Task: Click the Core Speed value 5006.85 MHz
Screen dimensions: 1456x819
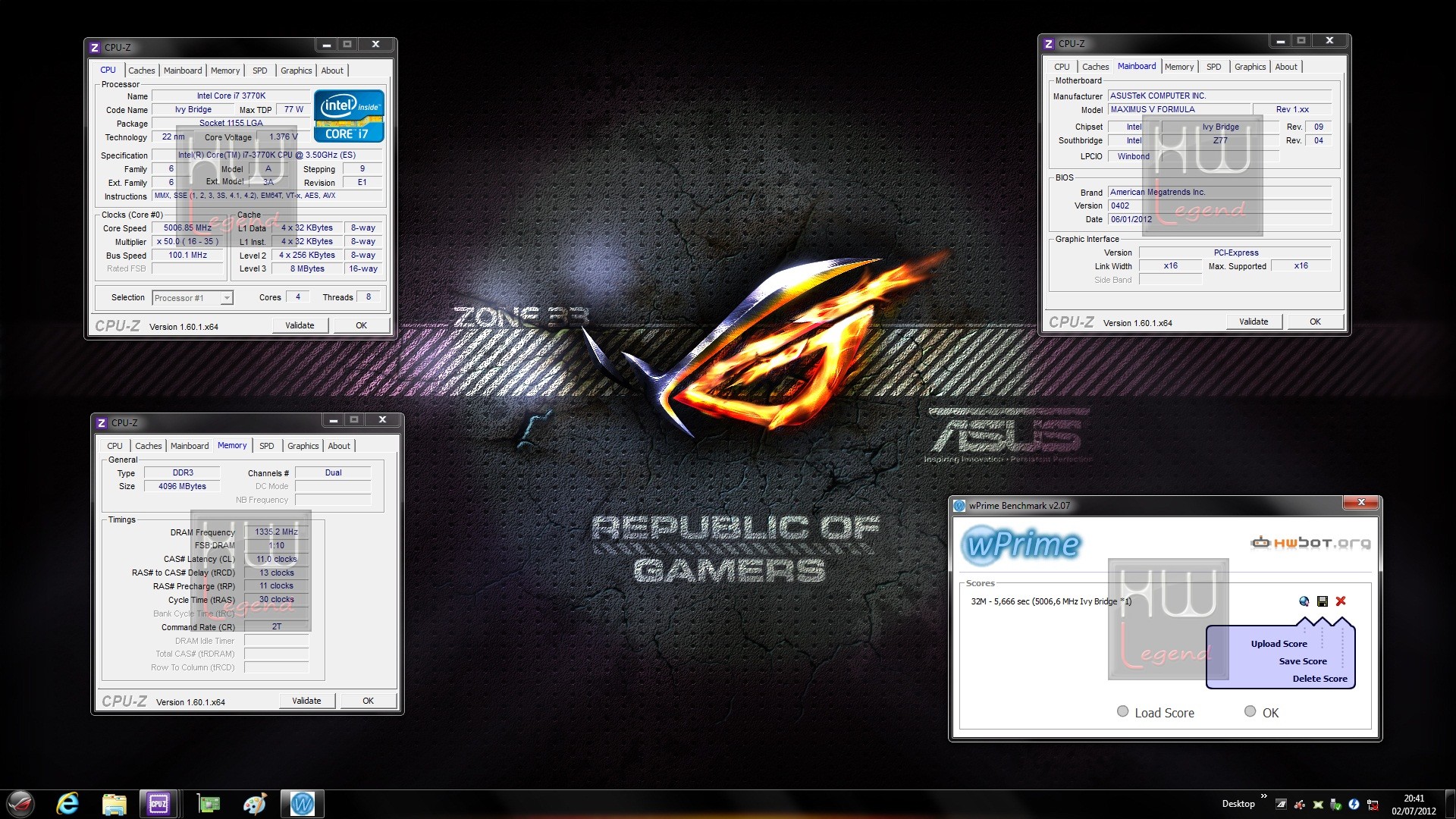Action: [x=188, y=228]
